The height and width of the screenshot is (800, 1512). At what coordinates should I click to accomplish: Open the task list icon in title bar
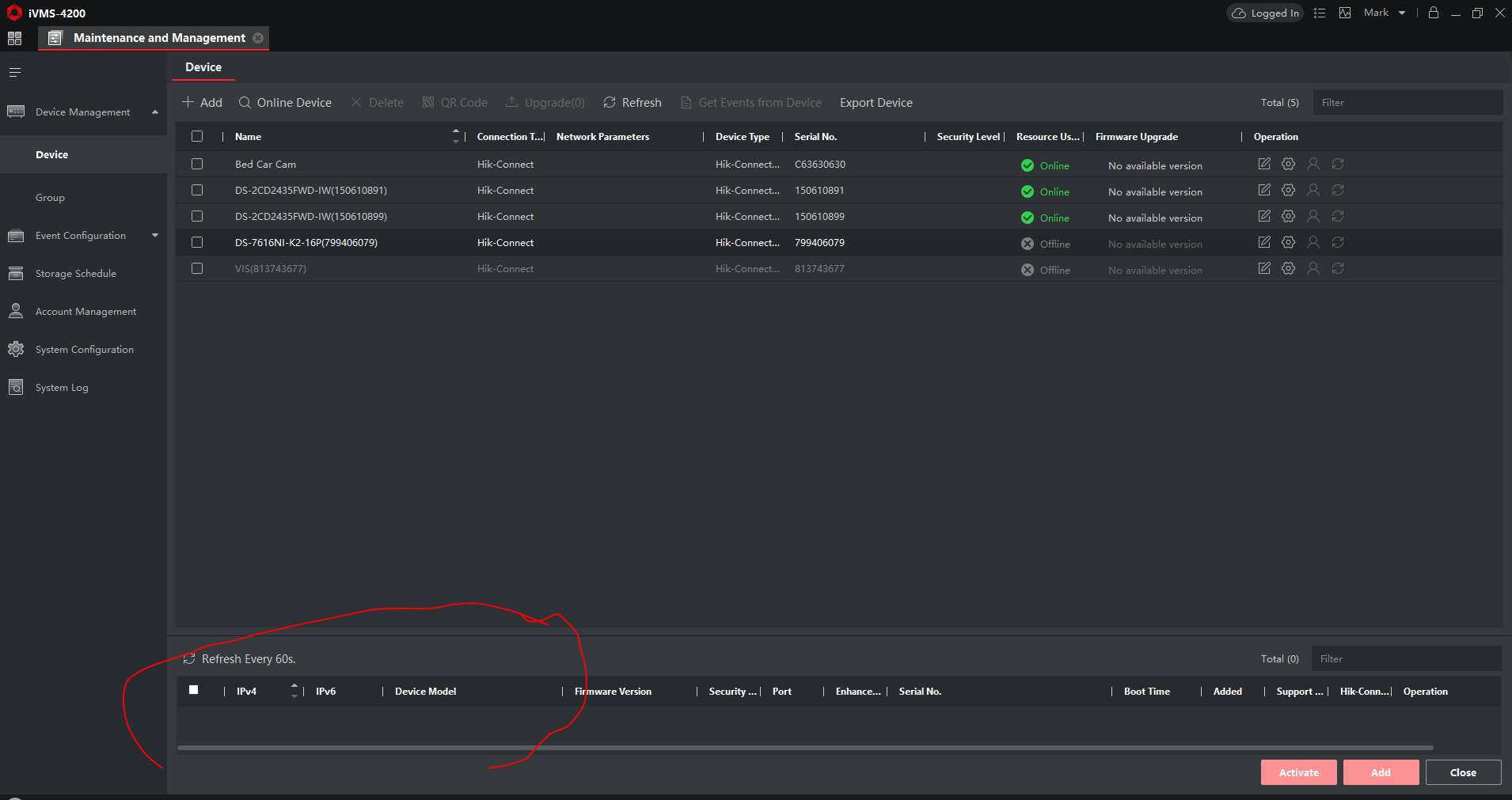pos(1320,13)
